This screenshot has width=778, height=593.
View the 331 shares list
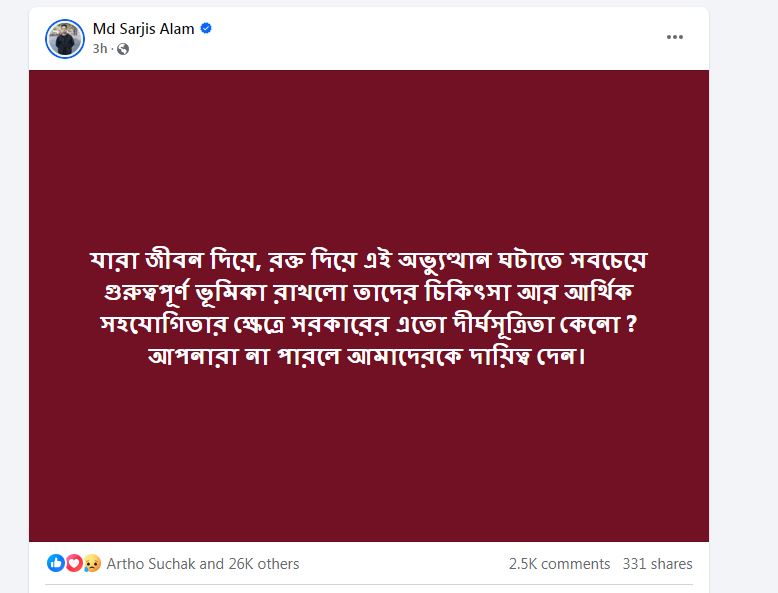click(657, 564)
